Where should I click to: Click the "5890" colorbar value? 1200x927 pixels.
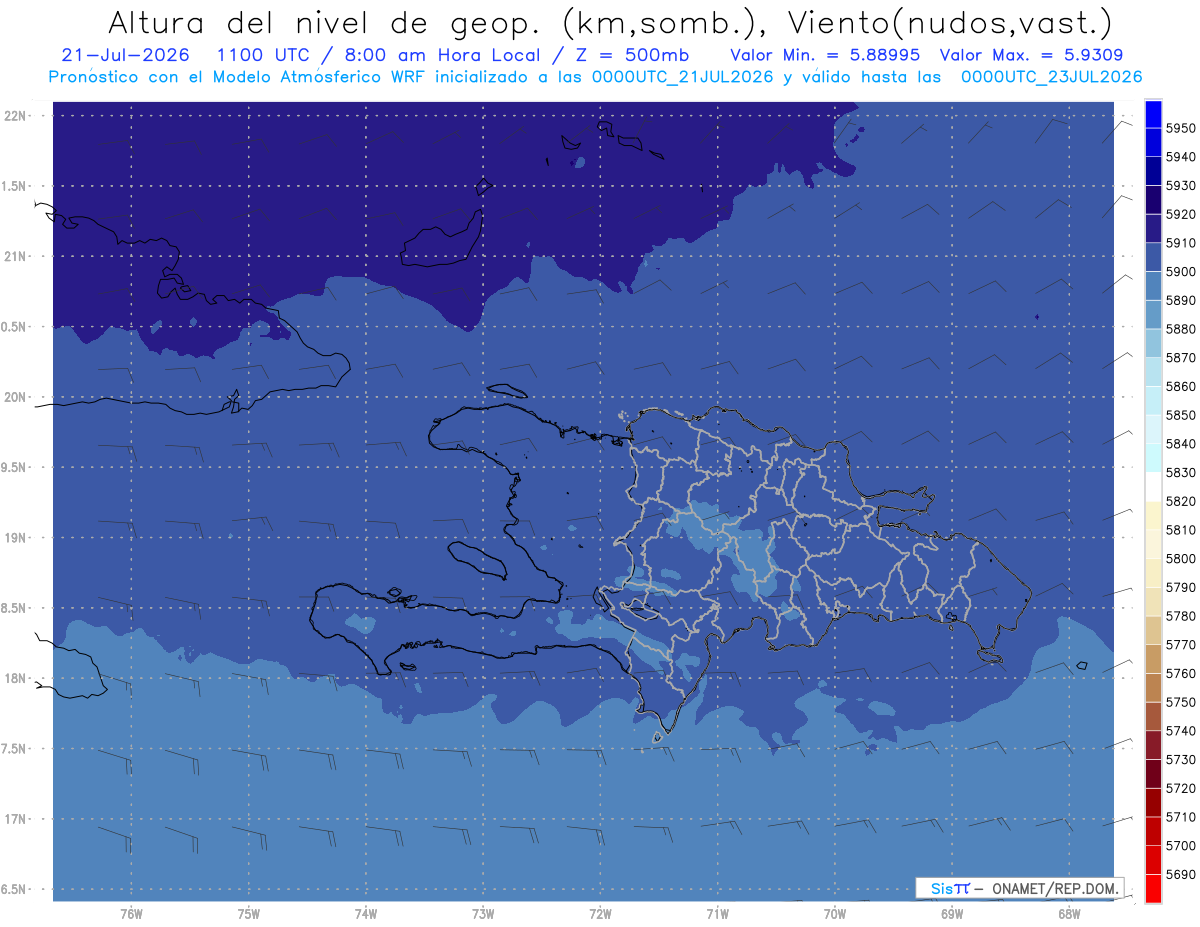(1180, 301)
